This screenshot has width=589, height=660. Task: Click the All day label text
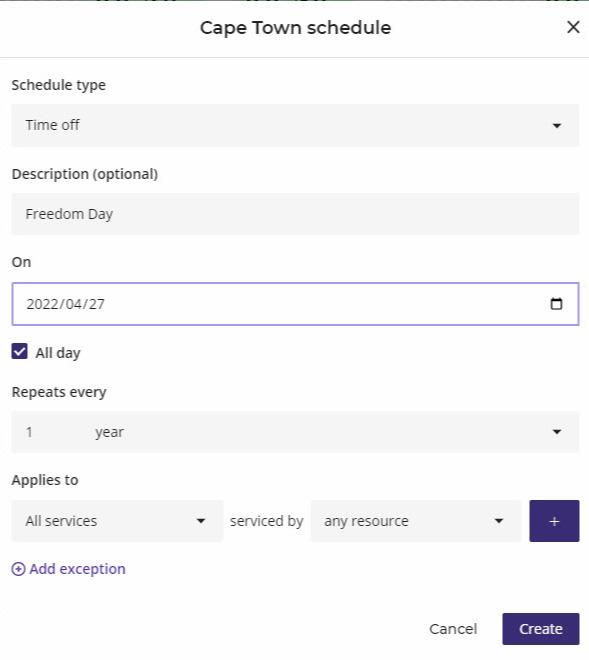pos(58,353)
